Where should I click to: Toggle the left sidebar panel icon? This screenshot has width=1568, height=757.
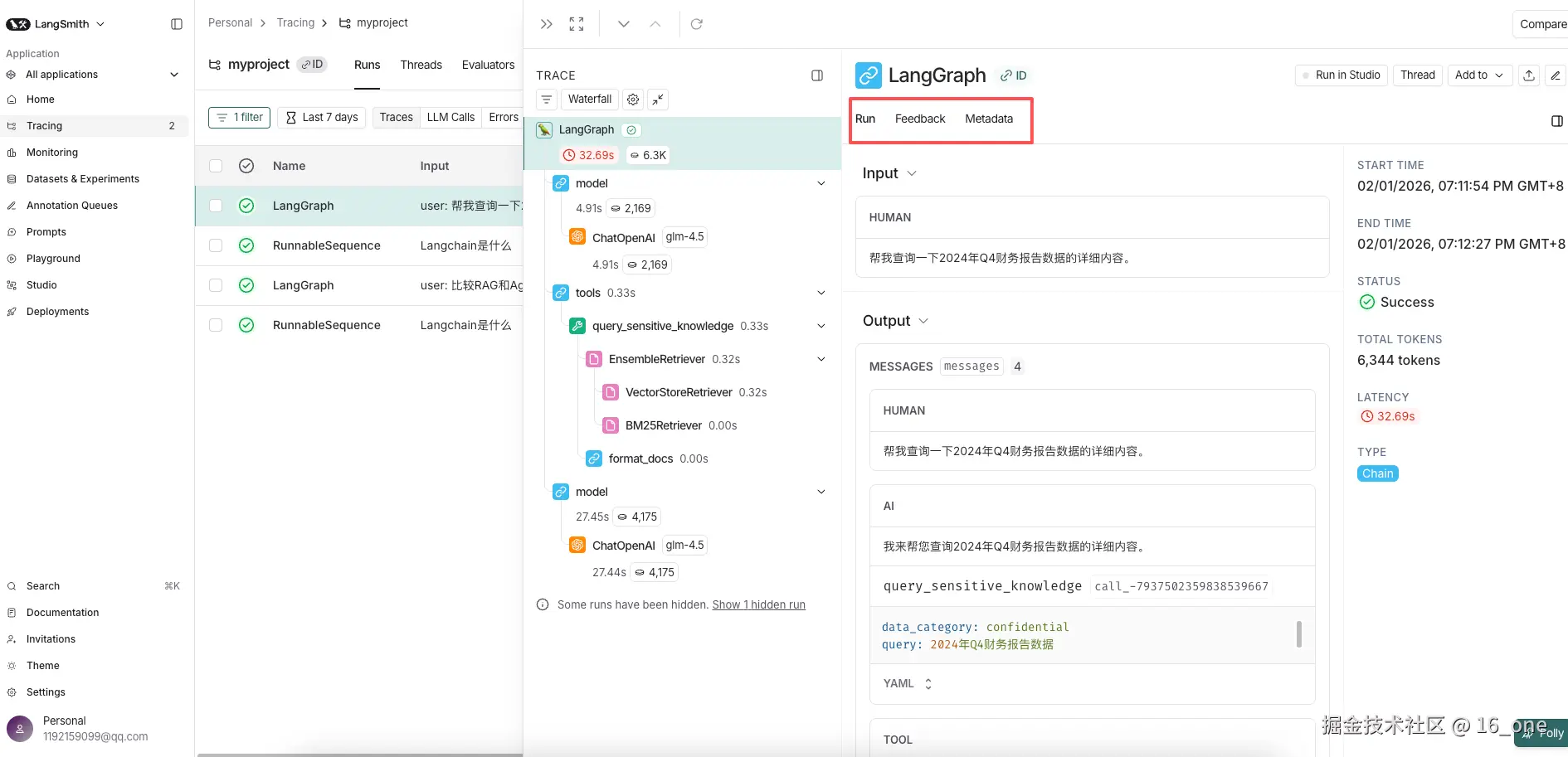177,24
